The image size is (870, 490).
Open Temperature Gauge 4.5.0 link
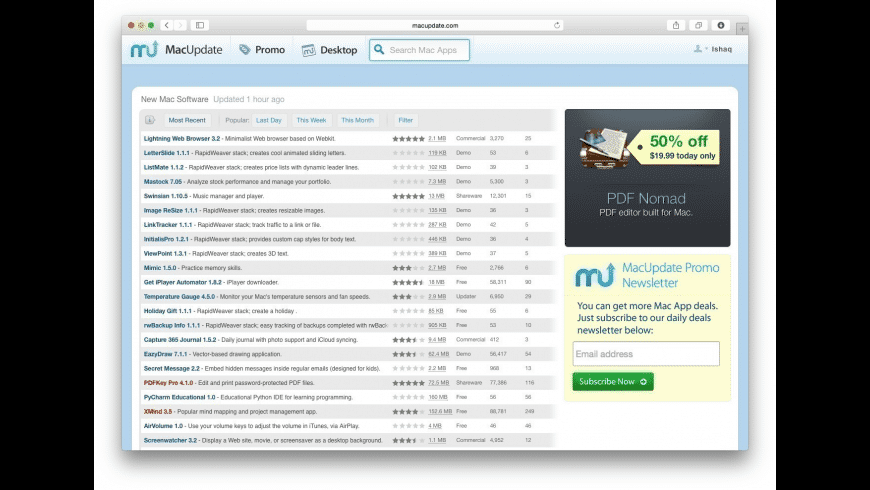click(179, 297)
